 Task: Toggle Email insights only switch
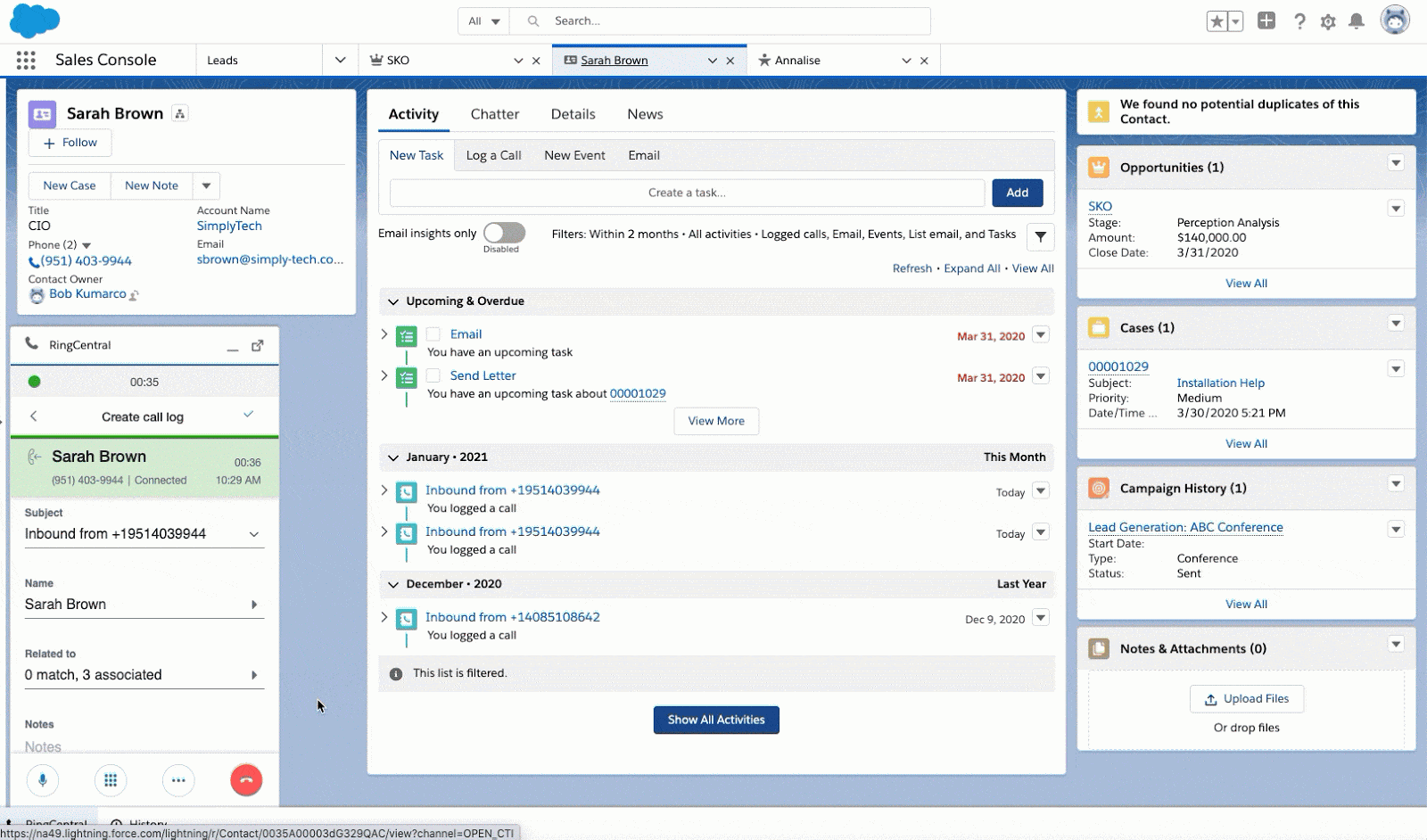tap(504, 233)
